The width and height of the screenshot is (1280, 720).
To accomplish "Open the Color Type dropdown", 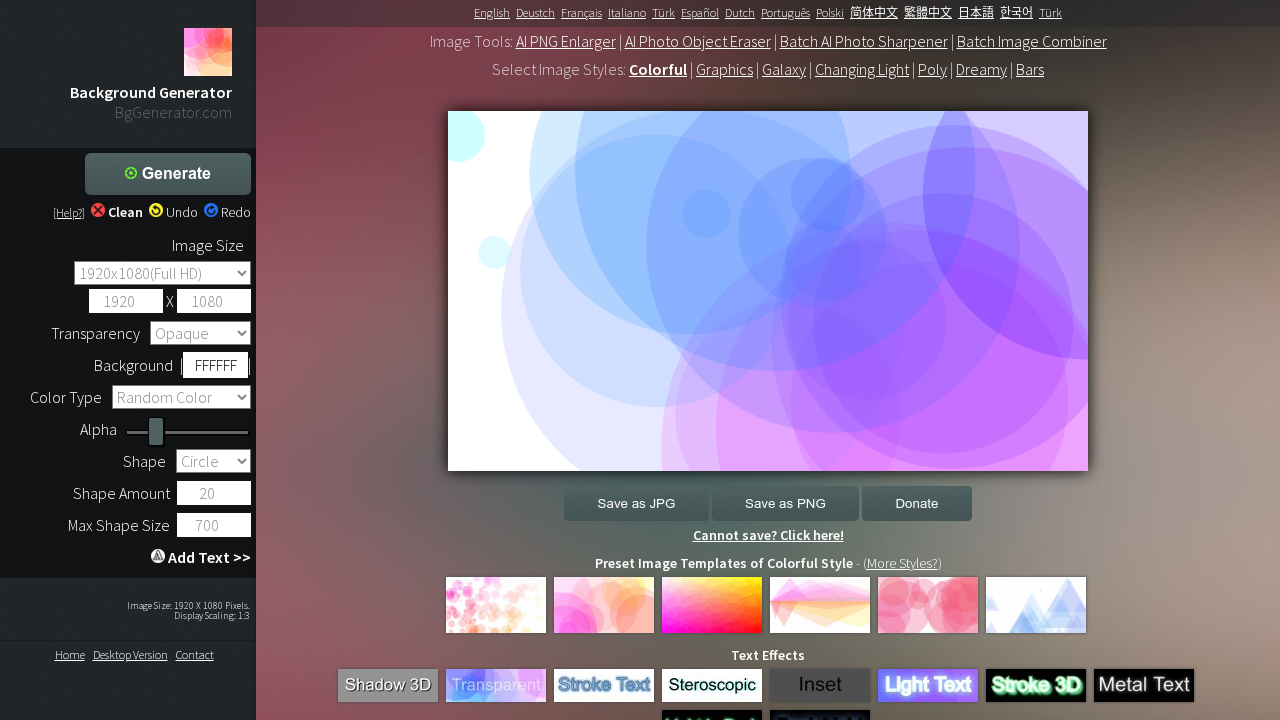I will [181, 397].
